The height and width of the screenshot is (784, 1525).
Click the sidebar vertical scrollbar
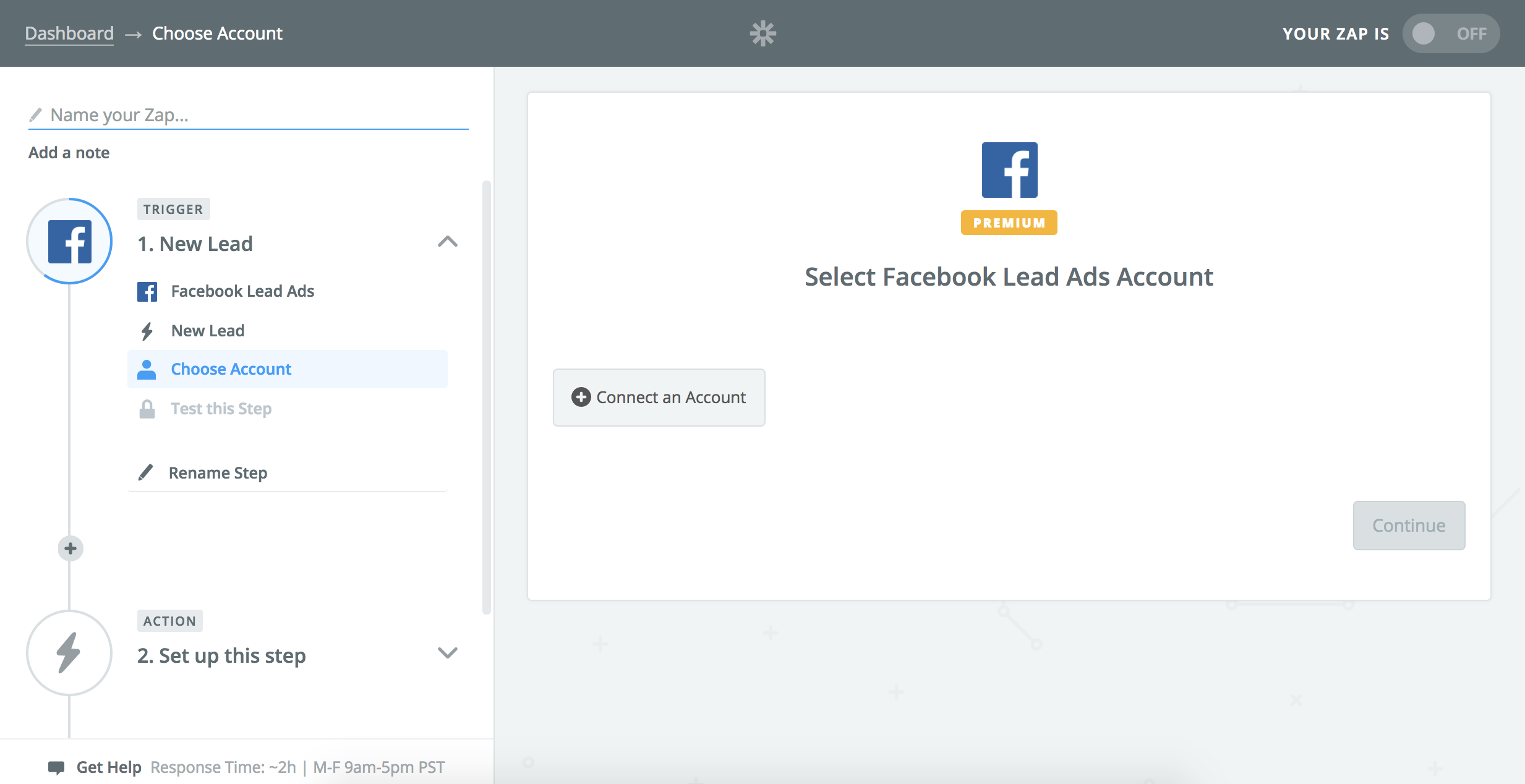pyautogui.click(x=487, y=397)
